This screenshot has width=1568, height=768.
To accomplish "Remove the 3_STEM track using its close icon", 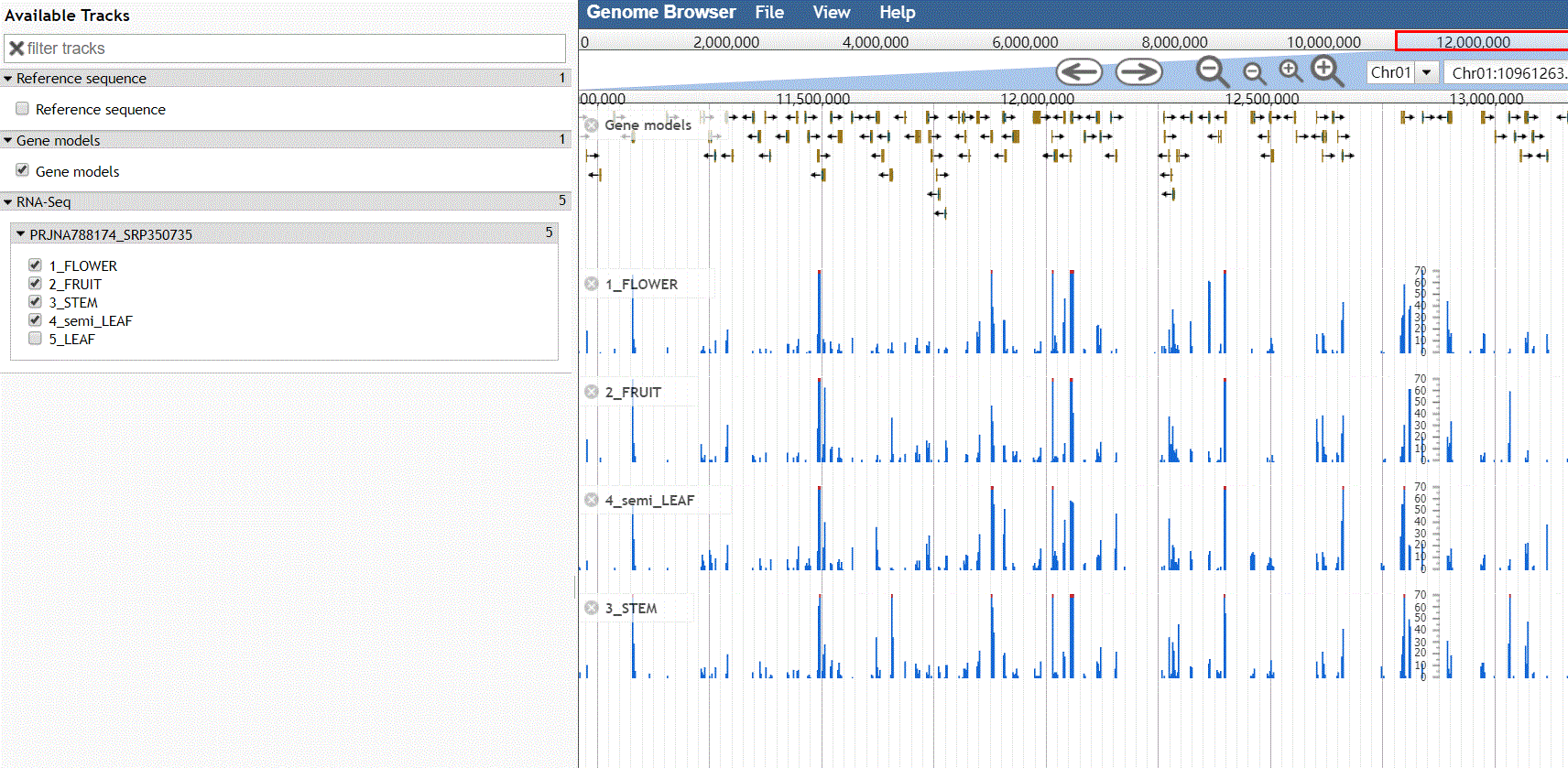I will pos(592,608).
